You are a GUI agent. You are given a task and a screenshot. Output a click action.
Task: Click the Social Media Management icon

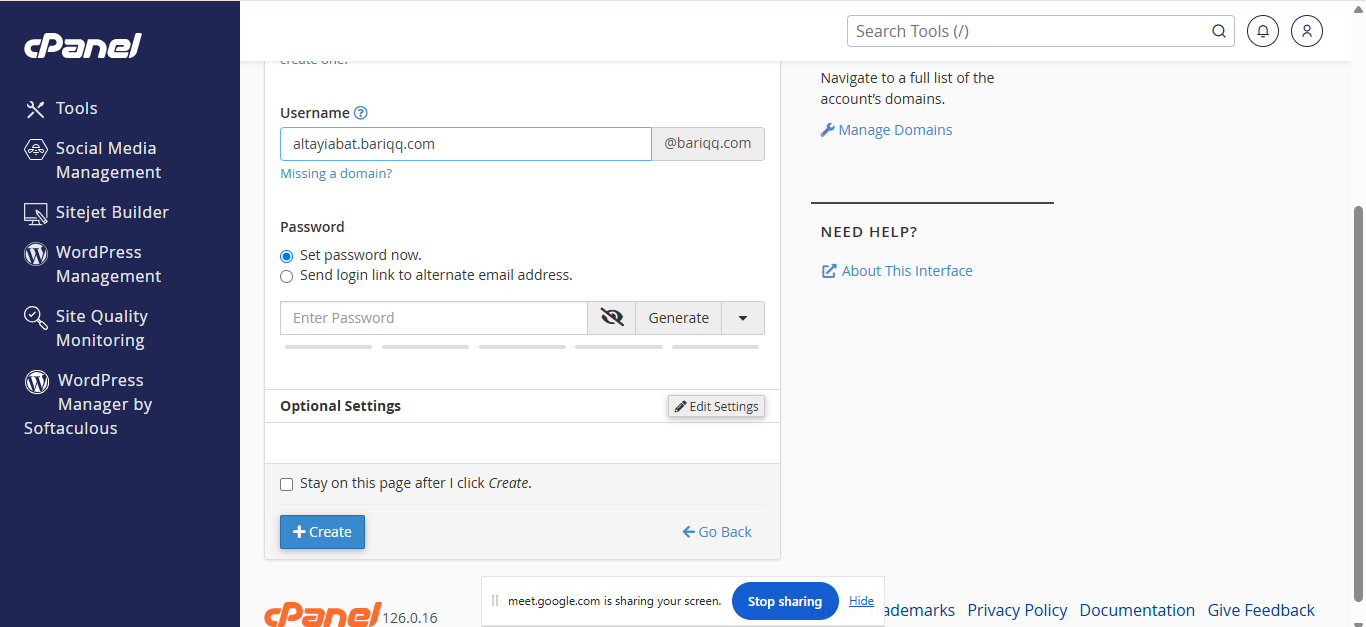click(36, 150)
